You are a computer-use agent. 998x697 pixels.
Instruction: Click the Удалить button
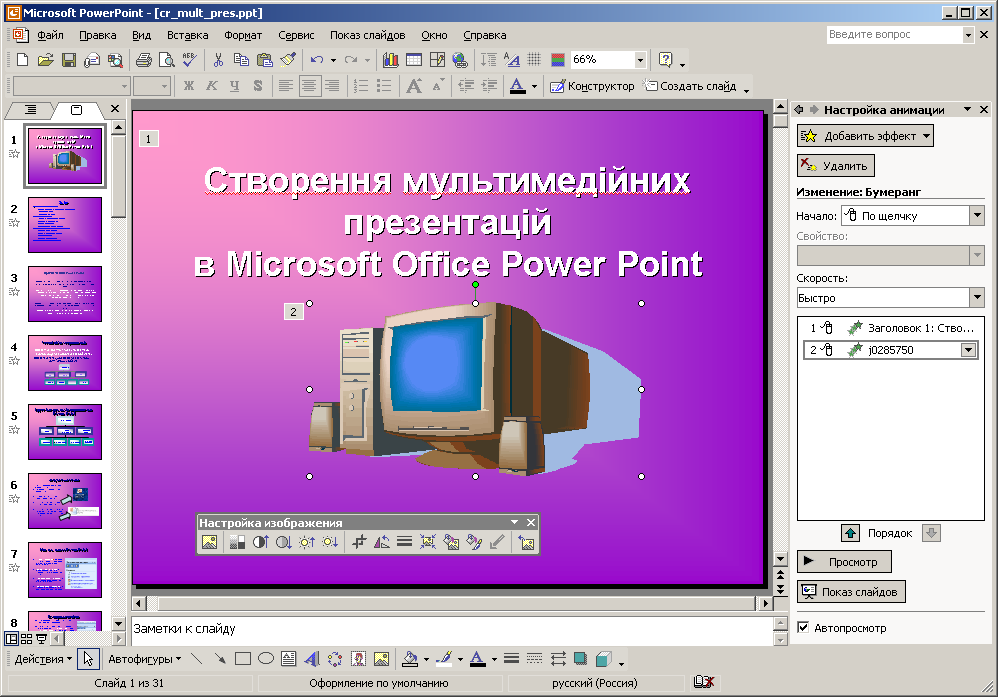(x=836, y=165)
